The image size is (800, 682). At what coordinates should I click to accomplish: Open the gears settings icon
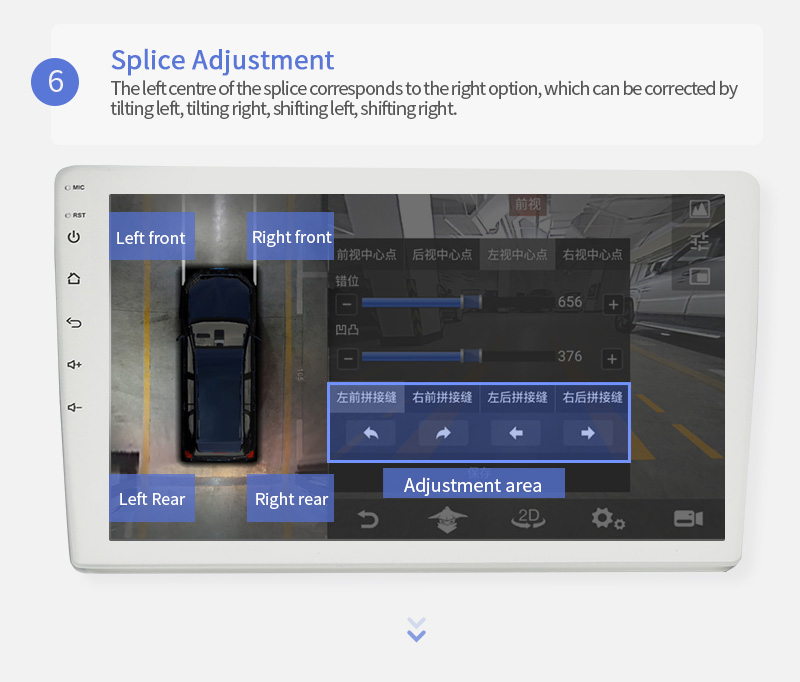(608, 519)
